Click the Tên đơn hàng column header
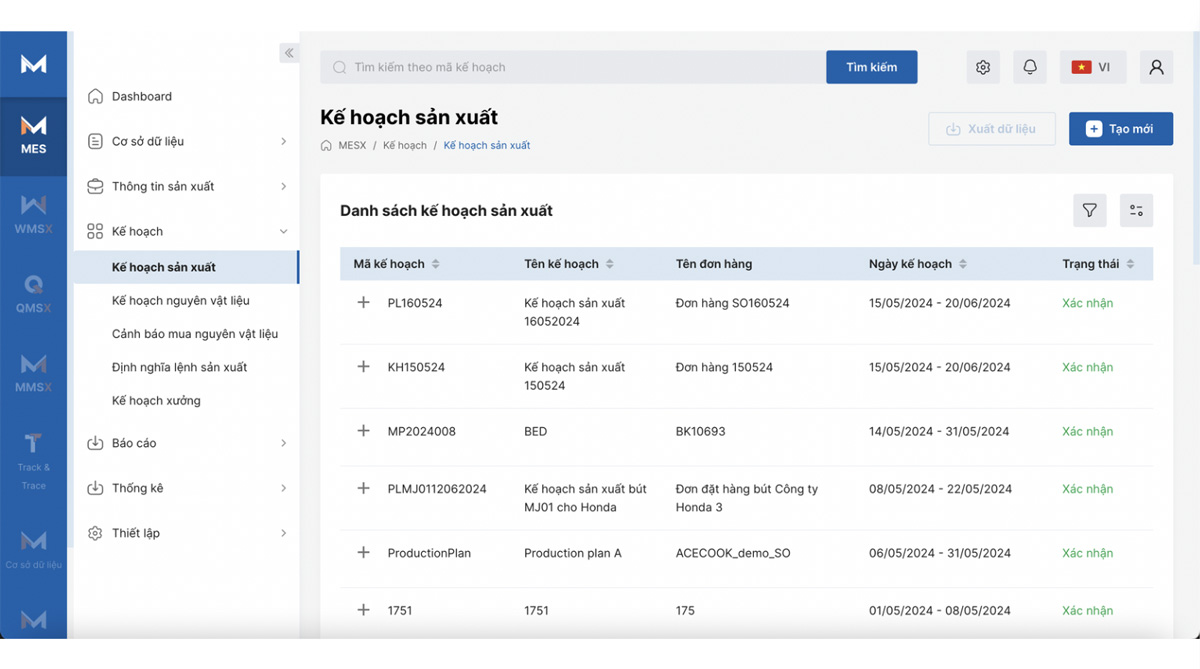The width and height of the screenshot is (1200, 669). (x=714, y=264)
